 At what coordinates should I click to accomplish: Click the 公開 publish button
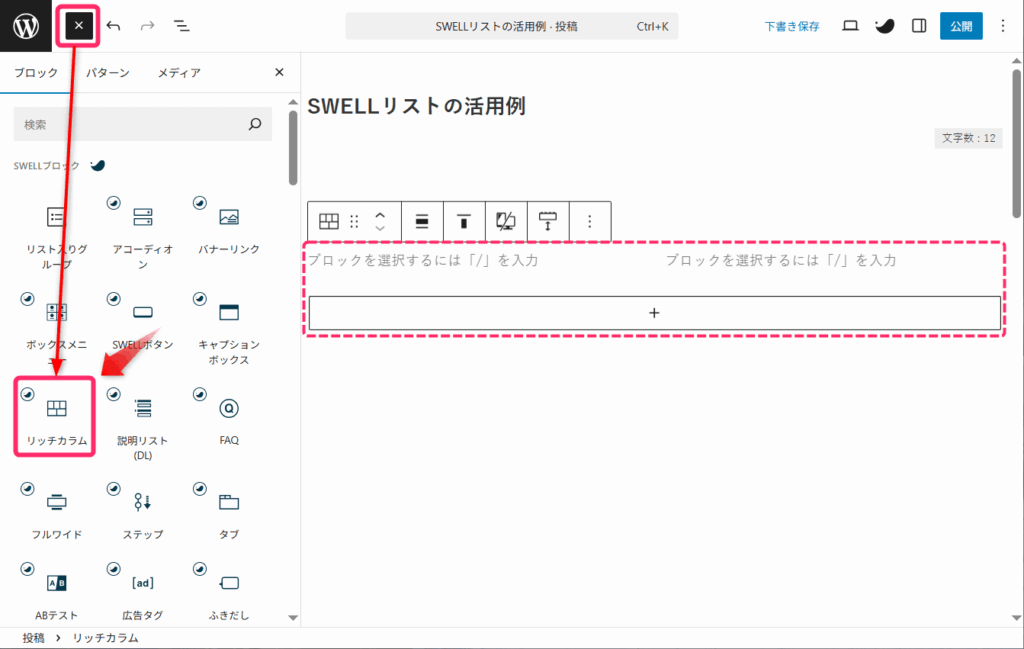point(961,26)
